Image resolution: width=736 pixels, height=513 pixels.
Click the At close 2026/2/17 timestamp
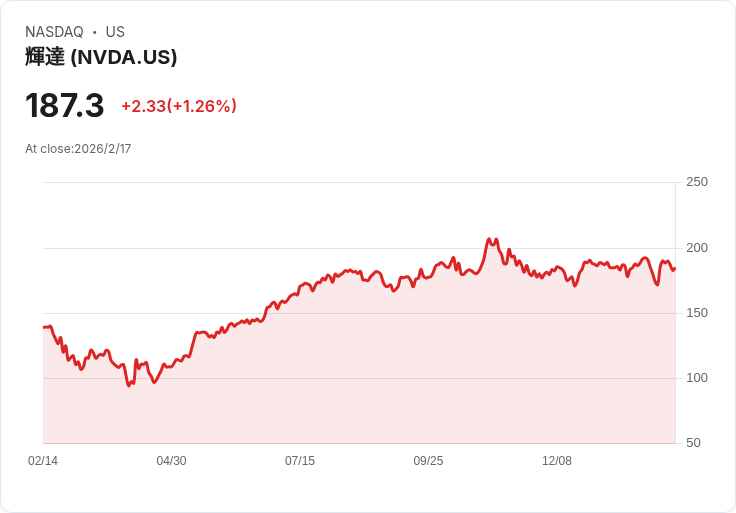click(x=78, y=149)
